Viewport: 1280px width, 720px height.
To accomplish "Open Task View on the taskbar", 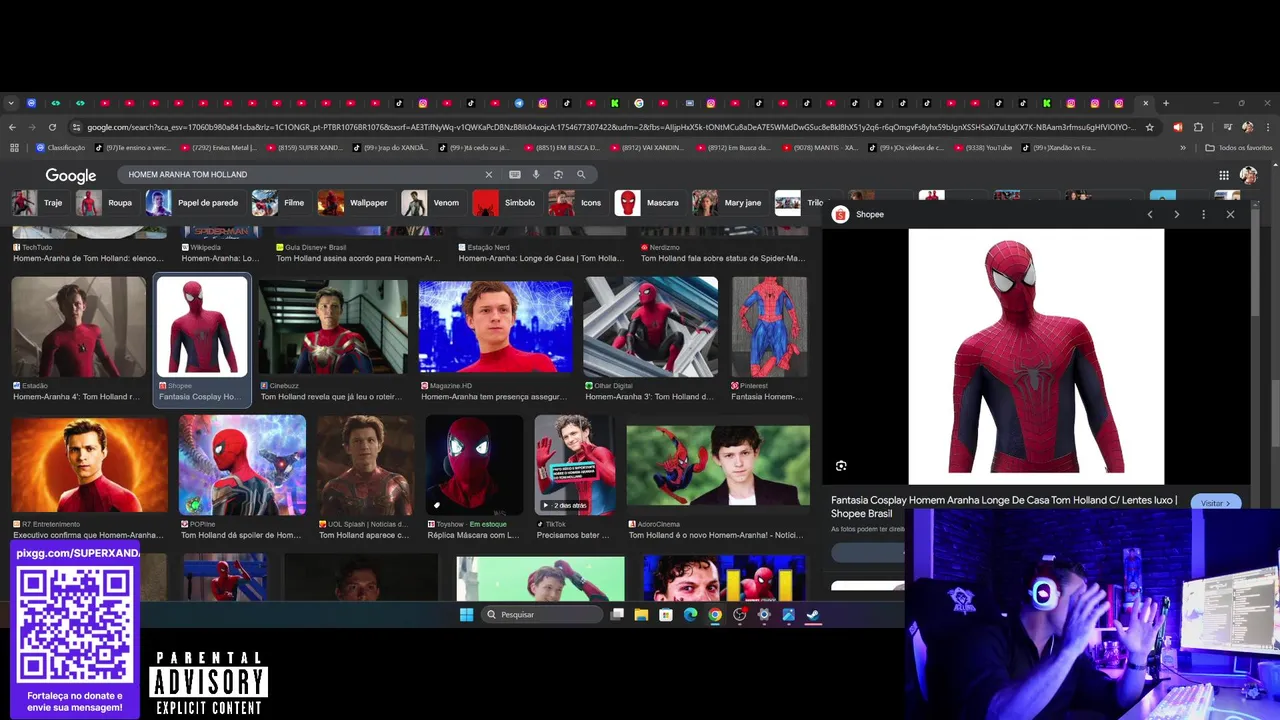I will [x=618, y=615].
